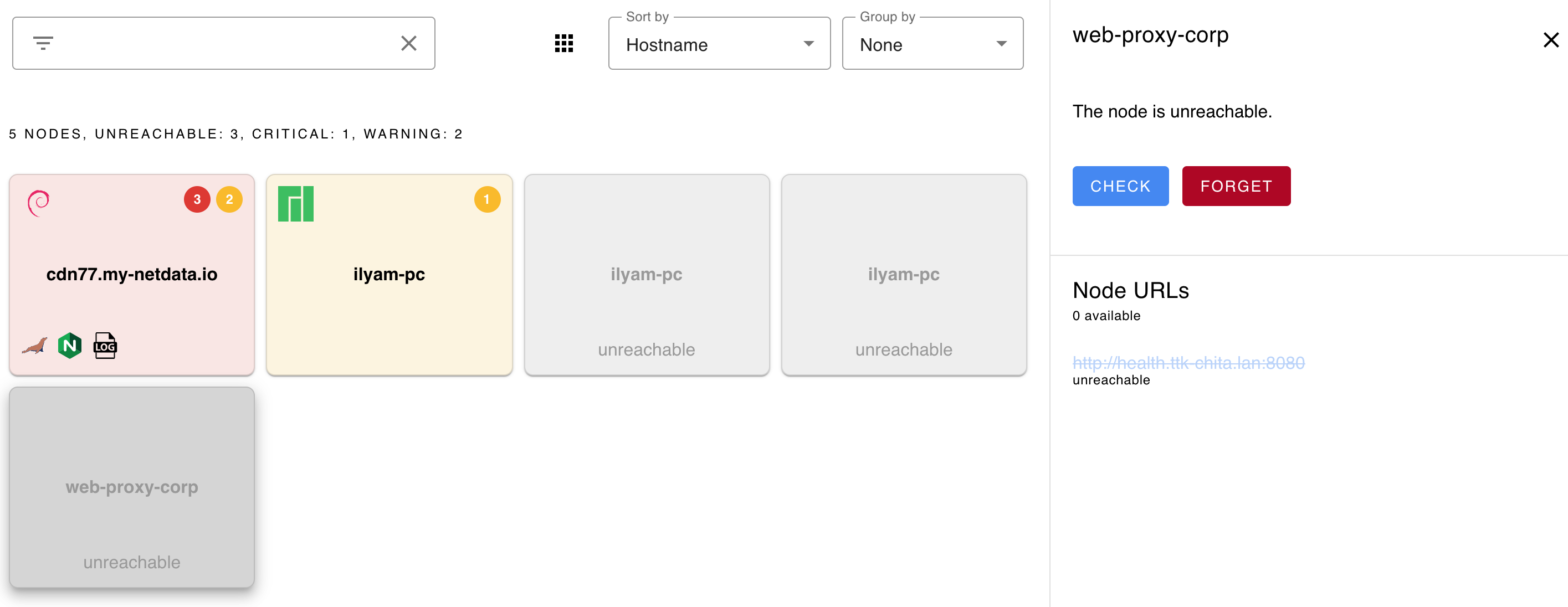The width and height of the screenshot is (1568, 607).
Task: Click inside the node filter text field
Action: click(x=225, y=43)
